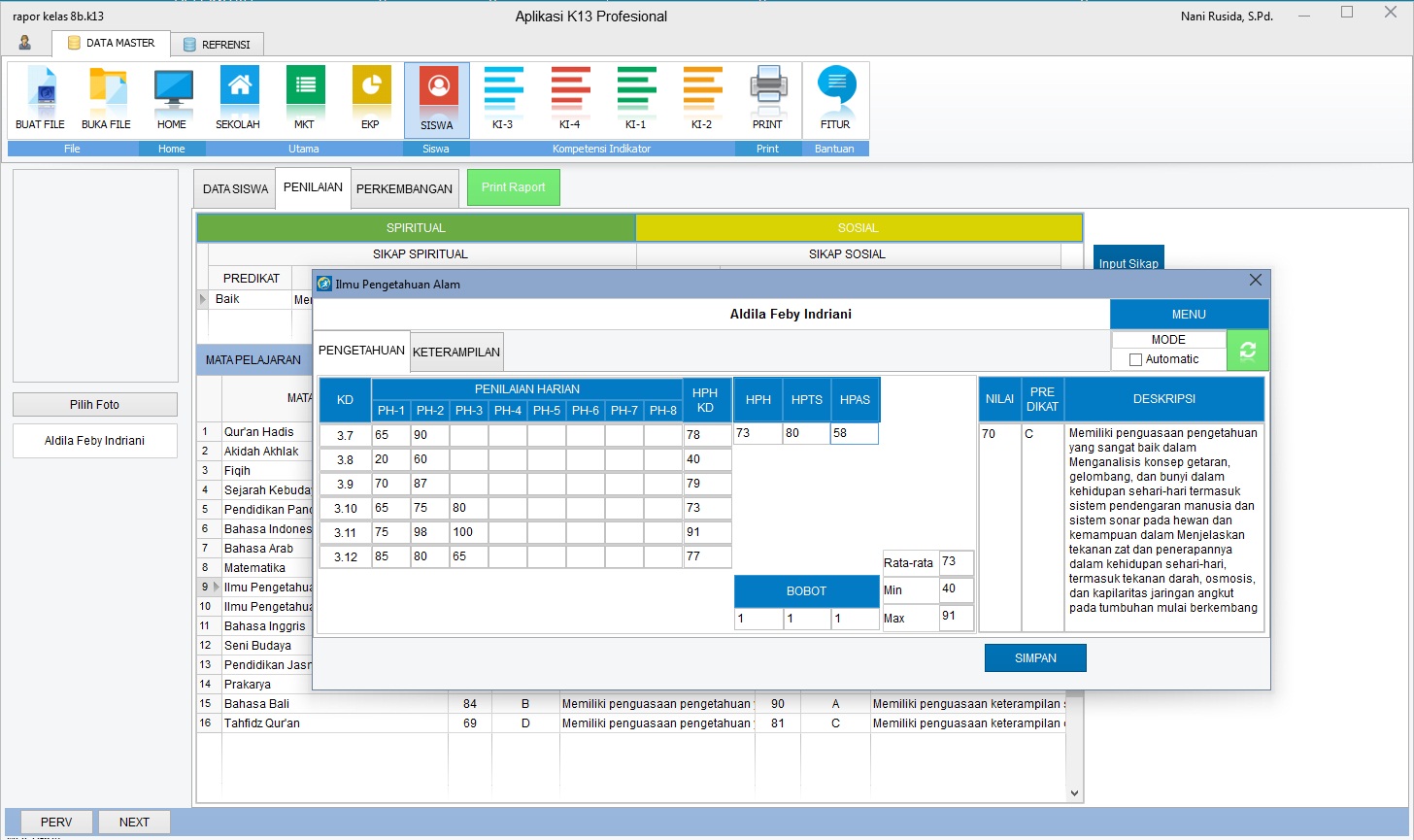Open the KI-4 competency indicator icon
The width and height of the screenshot is (1414, 840).
point(569,98)
